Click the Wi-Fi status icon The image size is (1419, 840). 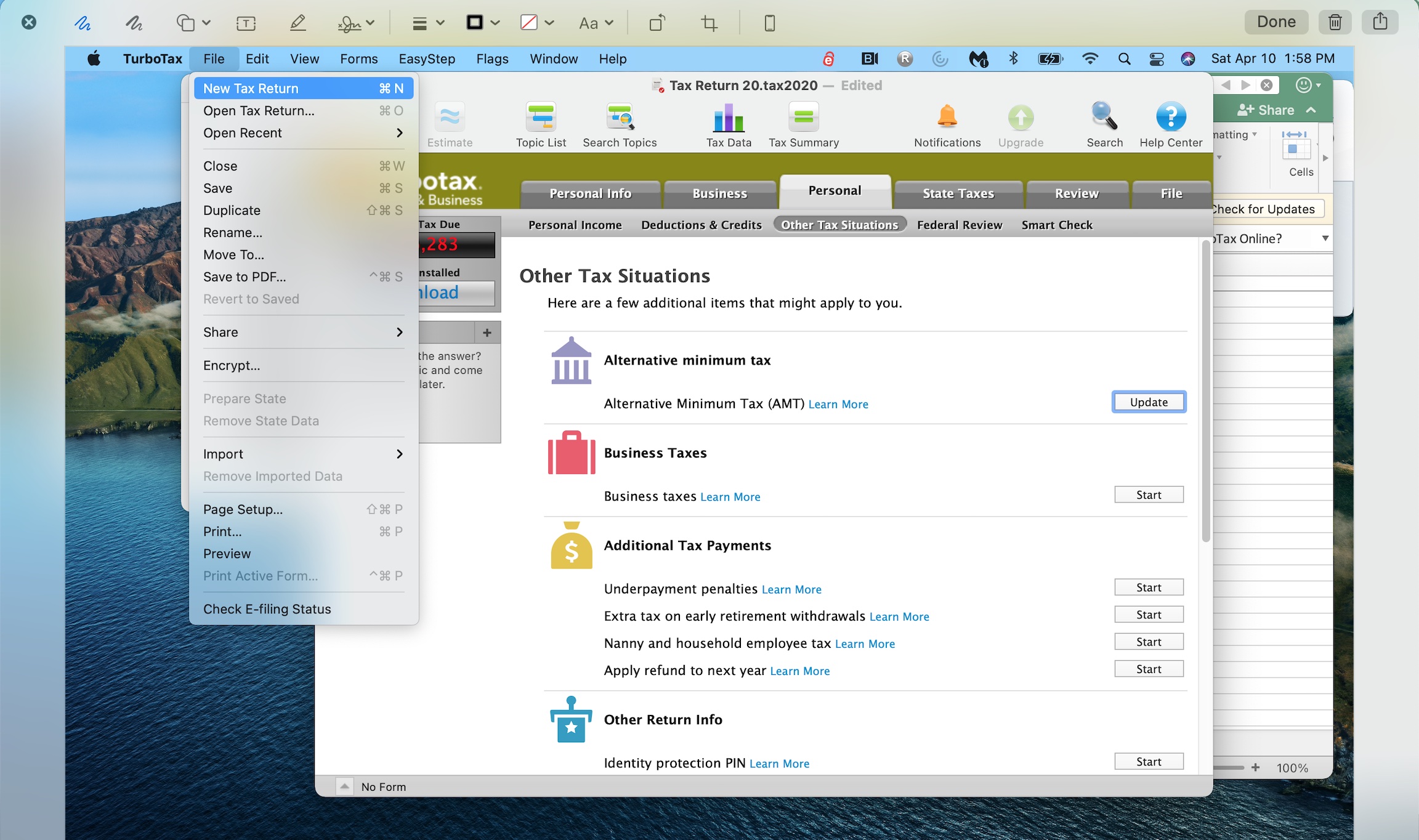point(1090,59)
